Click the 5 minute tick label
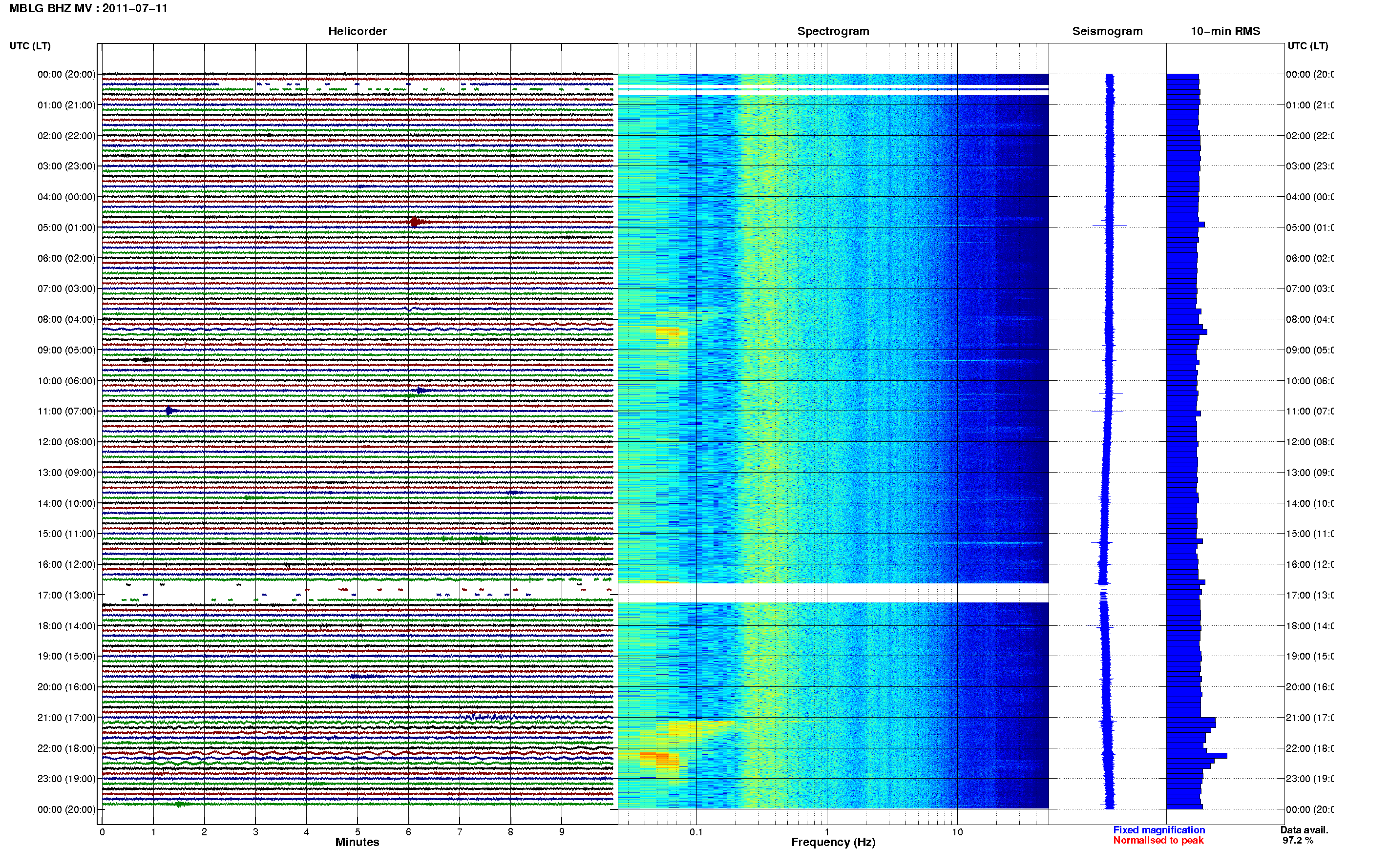This screenshot has width=1389, height=868. point(358,832)
